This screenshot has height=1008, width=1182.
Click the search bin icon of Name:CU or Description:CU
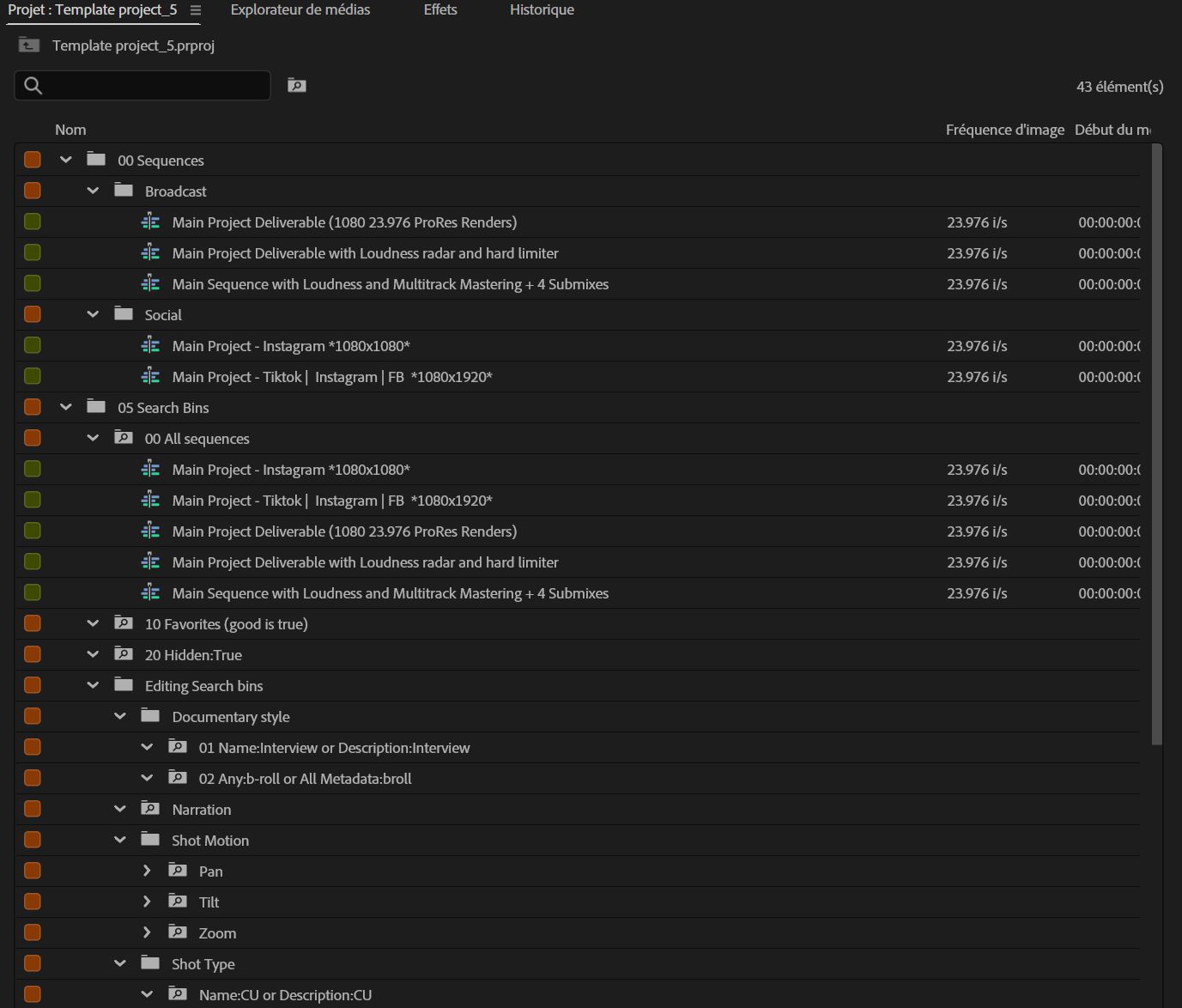pos(178,993)
